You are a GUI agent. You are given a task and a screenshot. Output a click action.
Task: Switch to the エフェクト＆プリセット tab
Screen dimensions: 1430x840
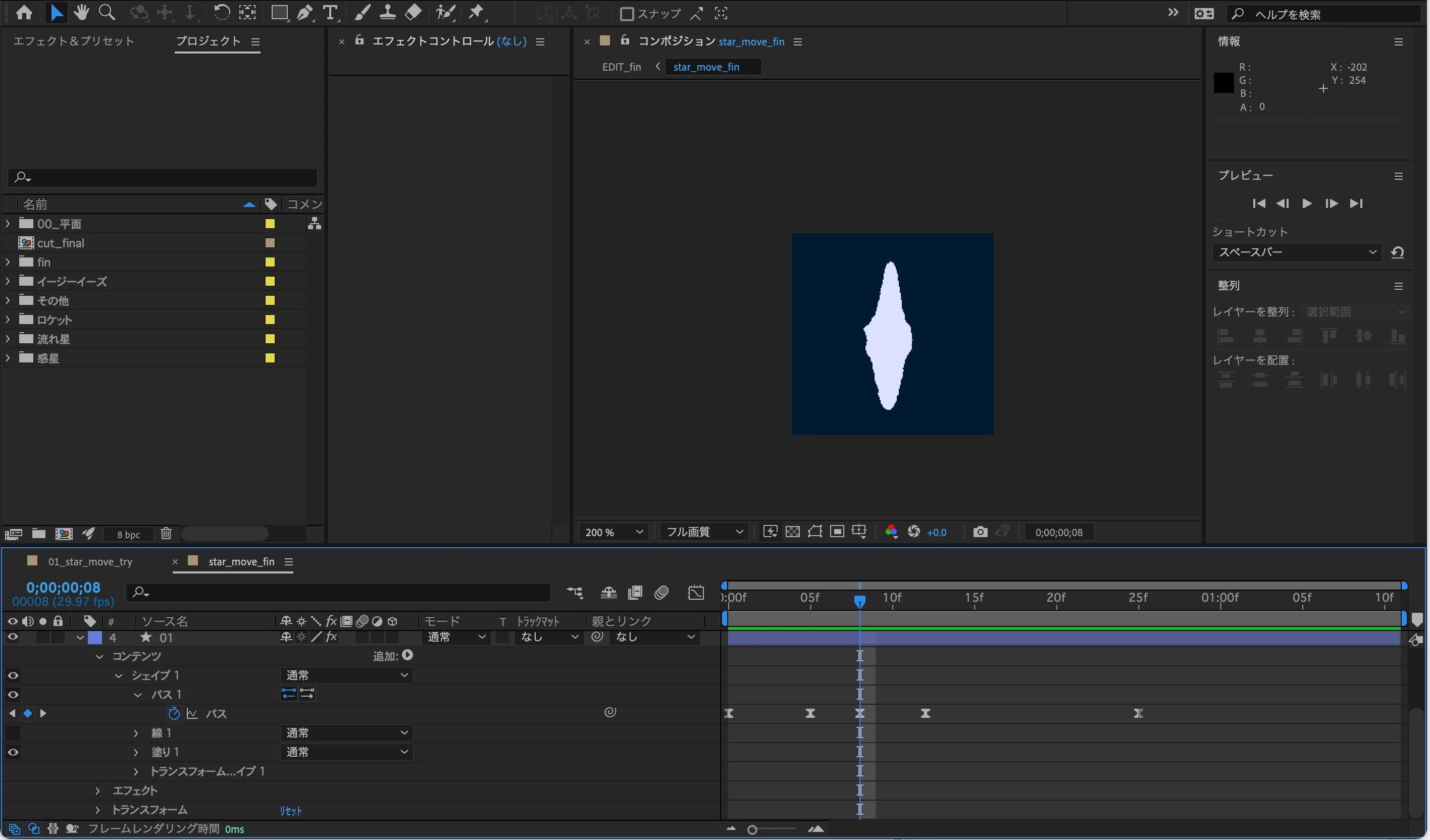tap(73, 41)
